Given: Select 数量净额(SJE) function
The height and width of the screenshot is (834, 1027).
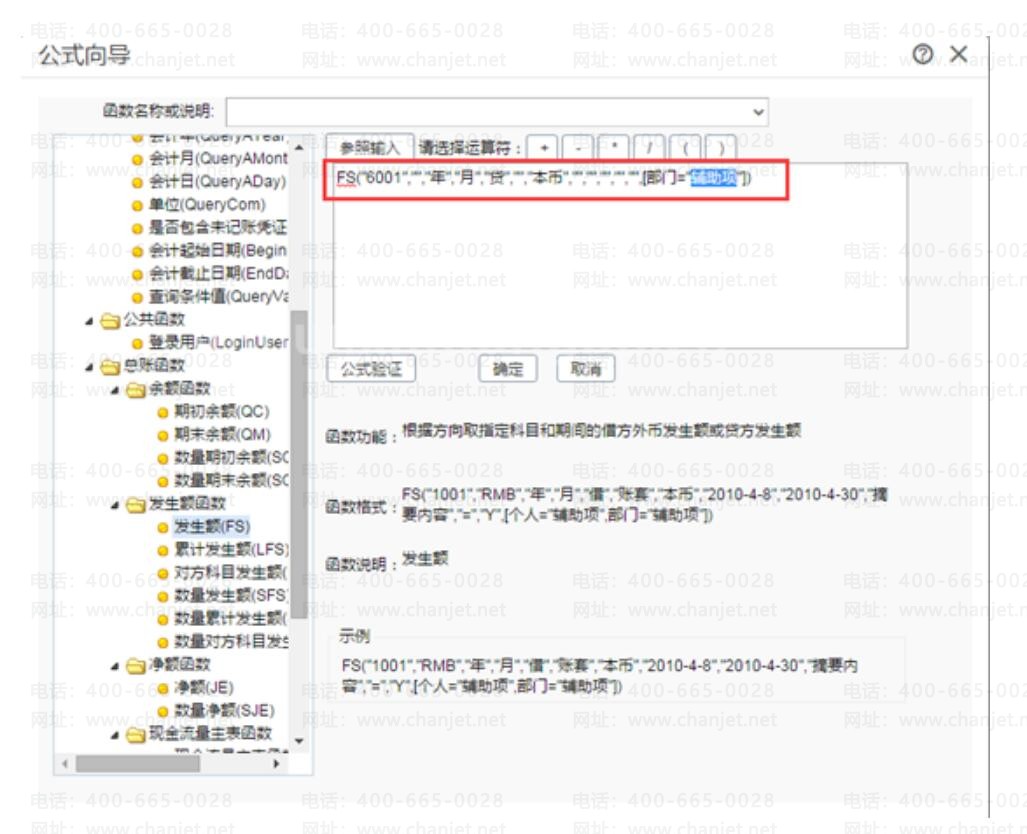Looking at the screenshot, I should [x=224, y=711].
